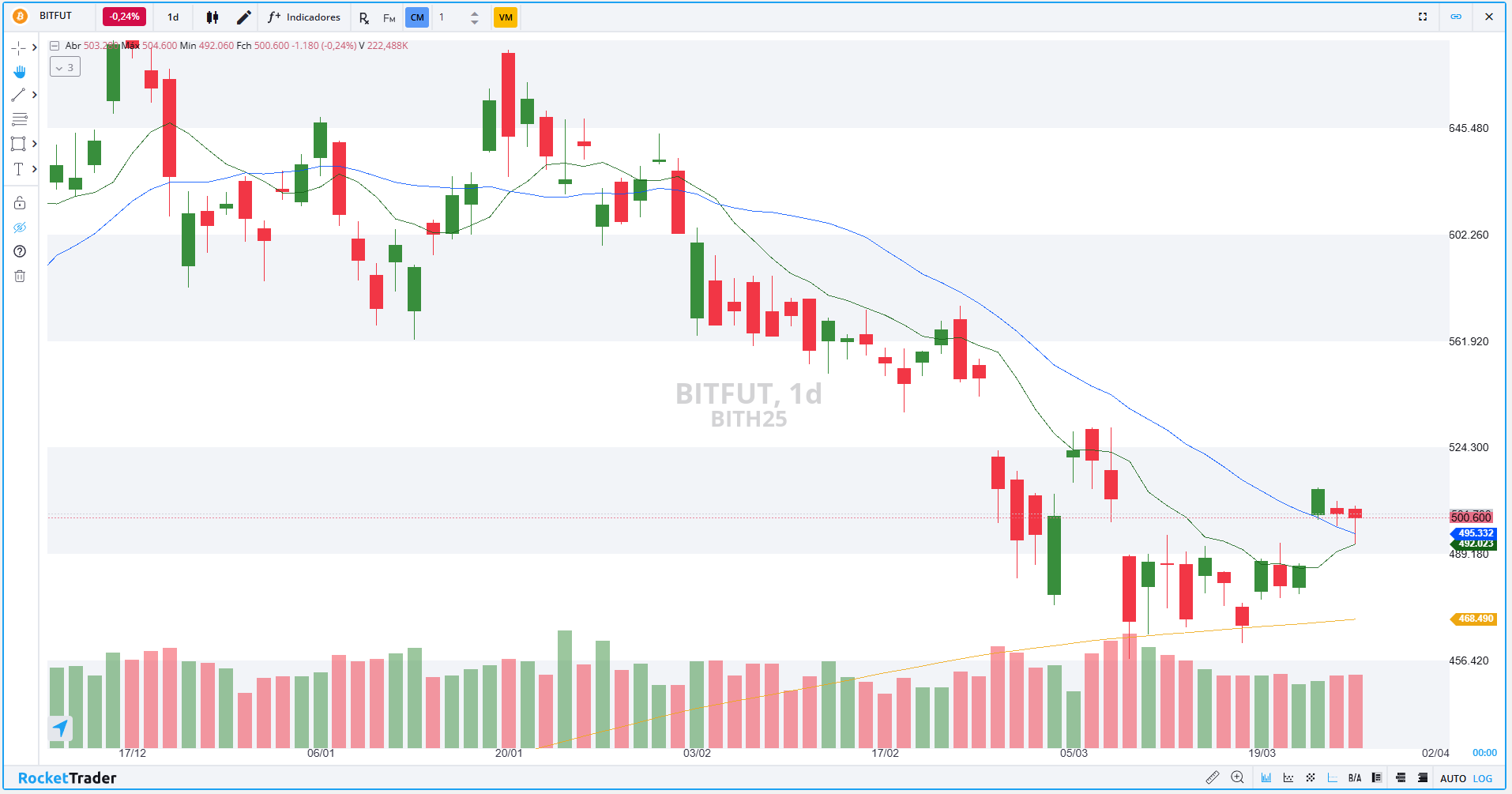Screen dimensions: 1512x794
Task: Toggle the AUTO scale option
Action: 1453,778
